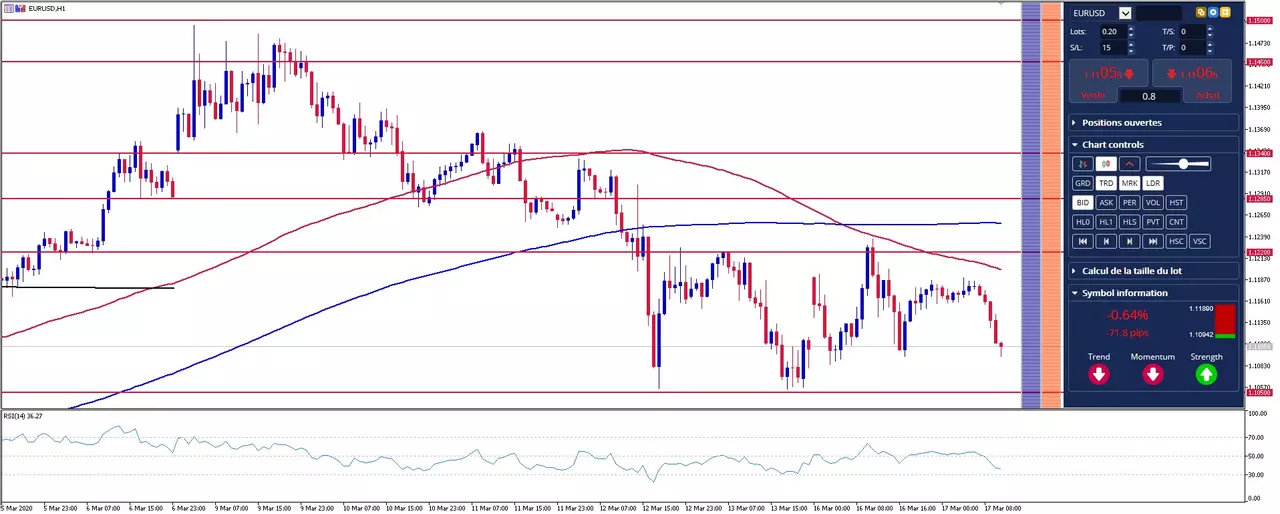Click the yellow square icon at top right
This screenshot has width=1280, height=514.
[1225, 13]
